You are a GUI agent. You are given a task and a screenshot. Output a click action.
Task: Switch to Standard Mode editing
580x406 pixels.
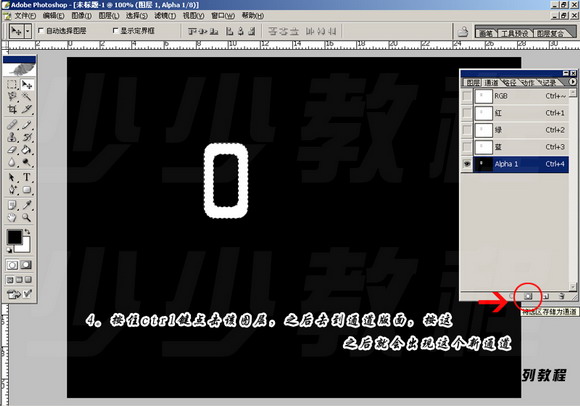tap(12, 265)
